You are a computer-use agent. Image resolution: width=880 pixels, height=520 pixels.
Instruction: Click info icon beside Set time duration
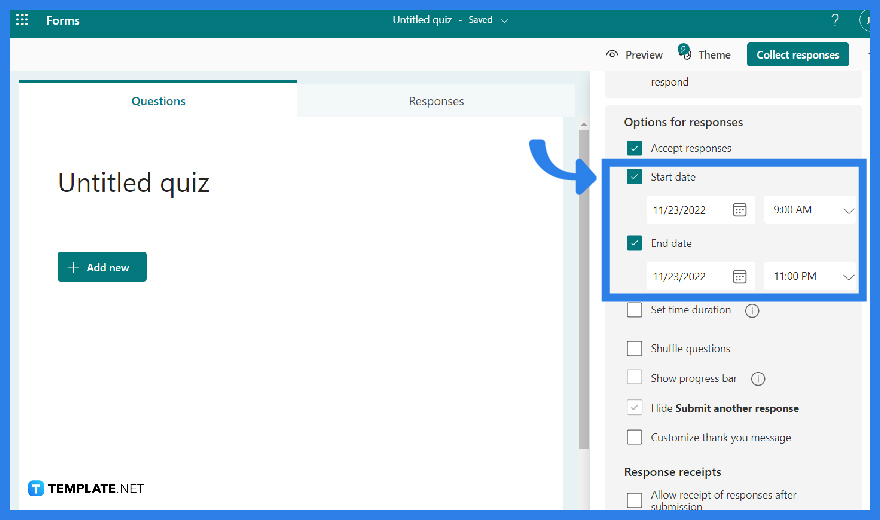pos(752,310)
